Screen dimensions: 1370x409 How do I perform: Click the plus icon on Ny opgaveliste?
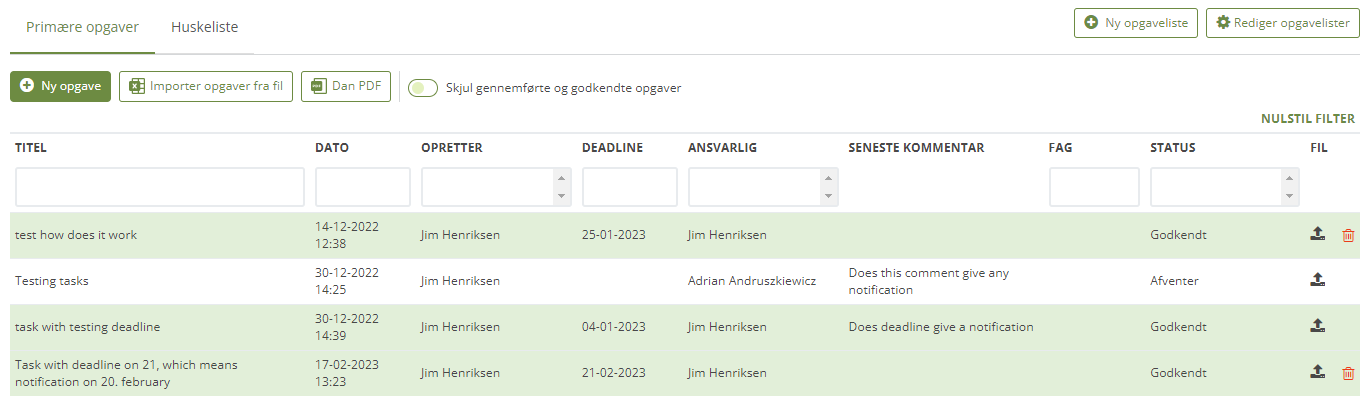1092,23
